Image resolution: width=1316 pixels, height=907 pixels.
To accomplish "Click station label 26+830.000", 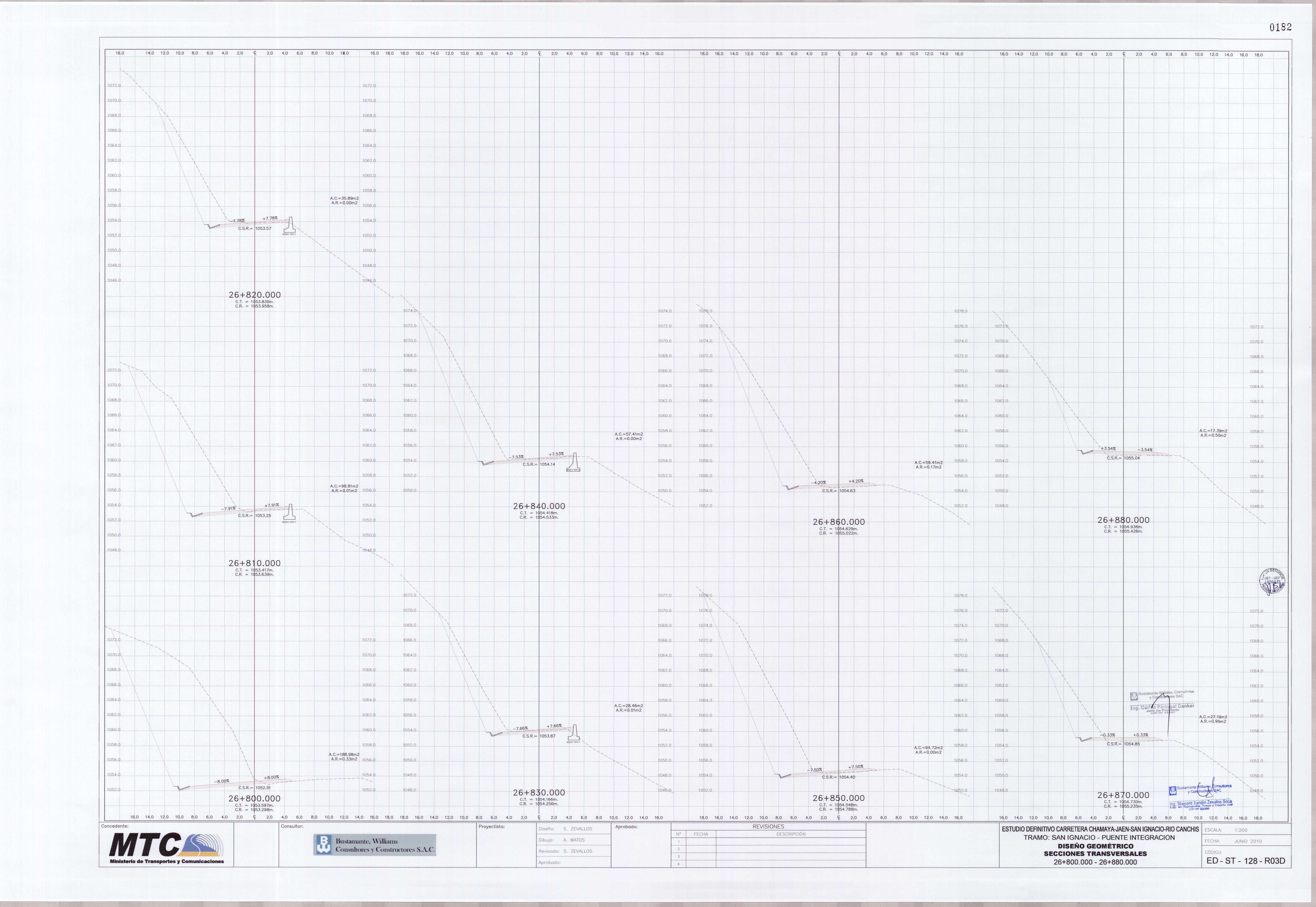I will (539, 793).
